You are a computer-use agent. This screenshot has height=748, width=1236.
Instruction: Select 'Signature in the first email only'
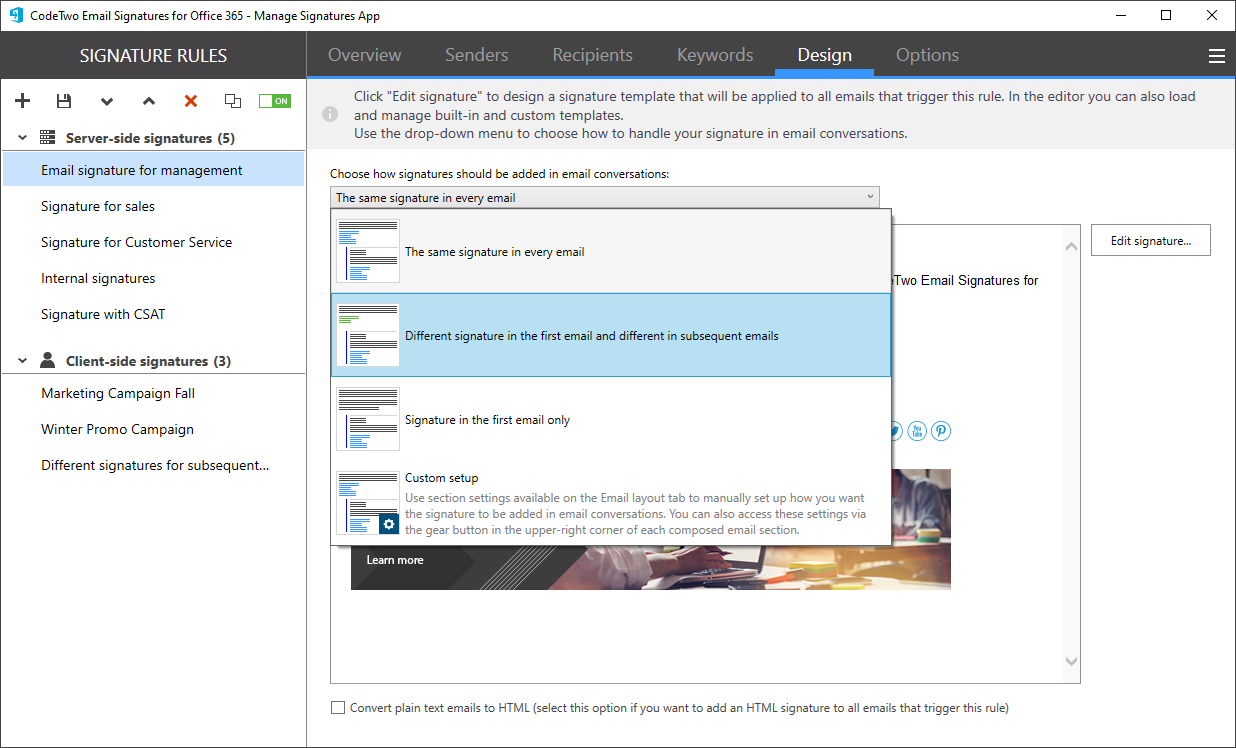[488, 419]
